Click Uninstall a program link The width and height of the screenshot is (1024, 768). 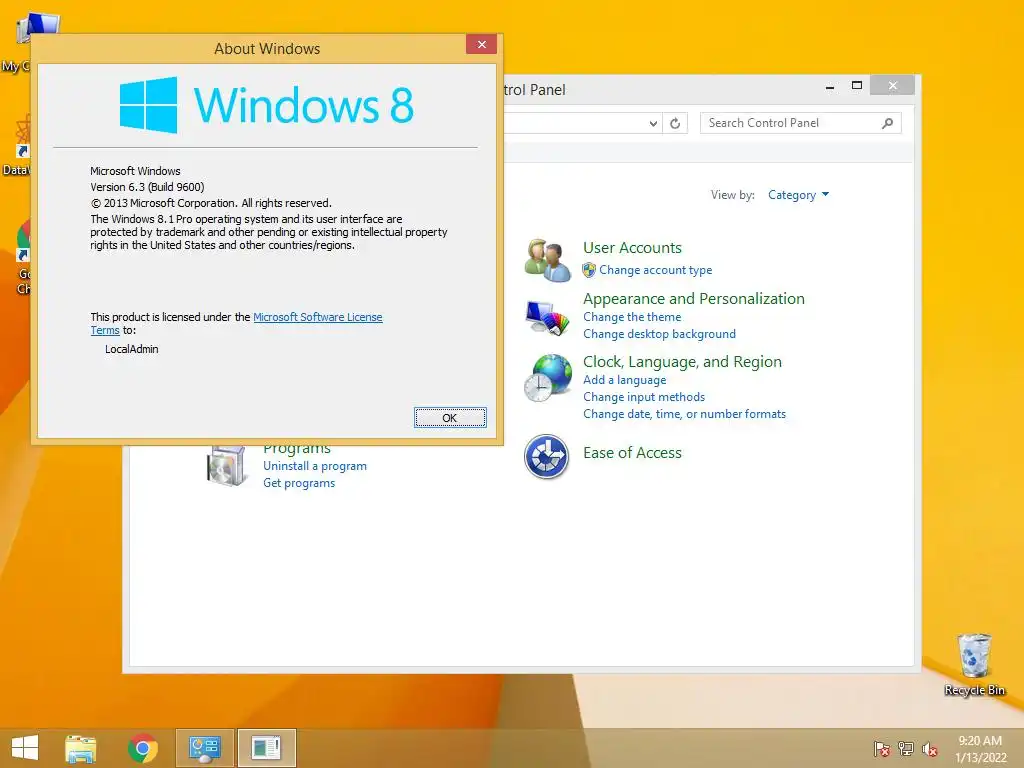point(315,466)
